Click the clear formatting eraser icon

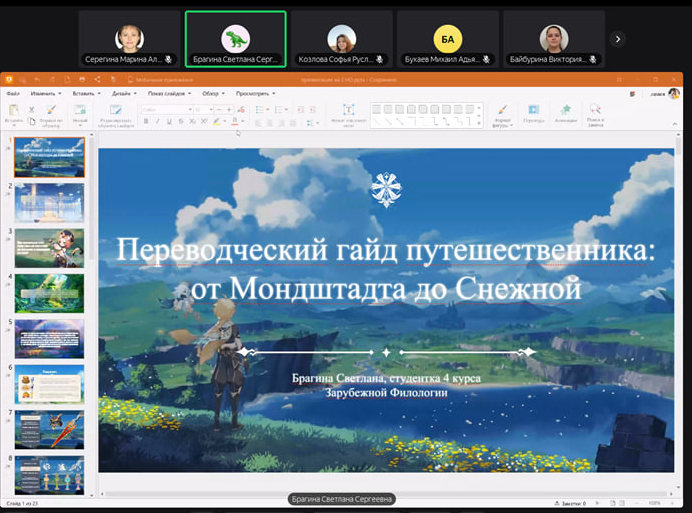point(241,109)
